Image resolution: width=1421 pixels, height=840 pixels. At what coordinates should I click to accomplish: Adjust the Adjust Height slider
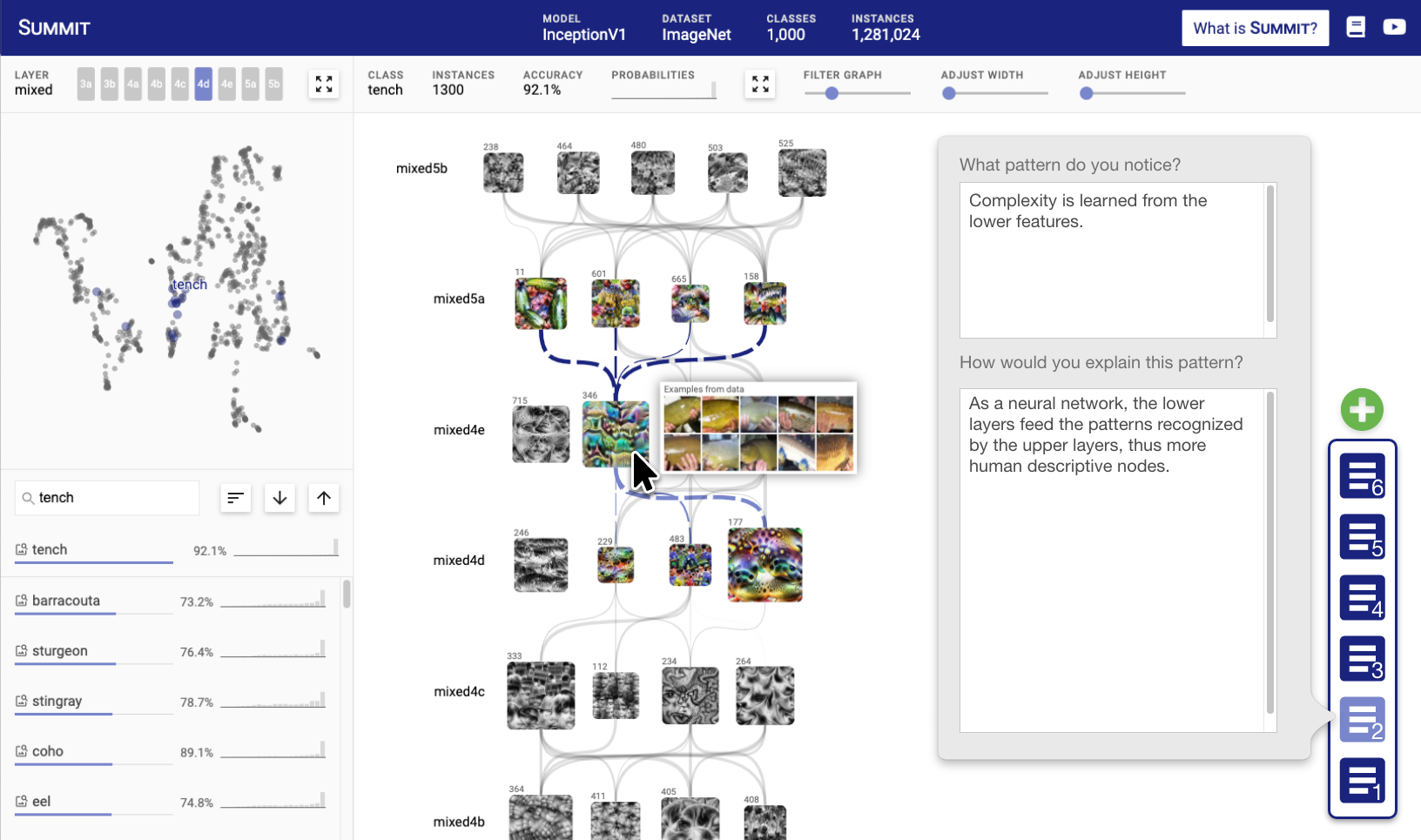click(1087, 93)
